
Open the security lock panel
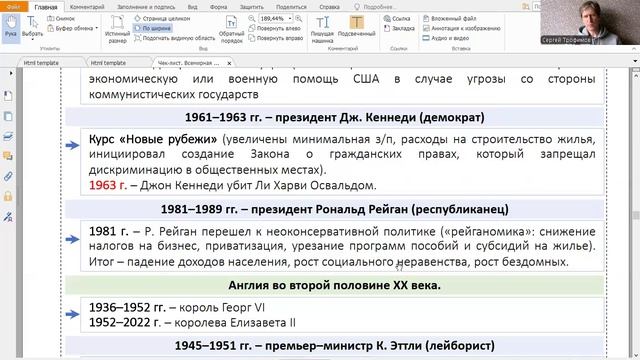pyautogui.click(x=8, y=196)
